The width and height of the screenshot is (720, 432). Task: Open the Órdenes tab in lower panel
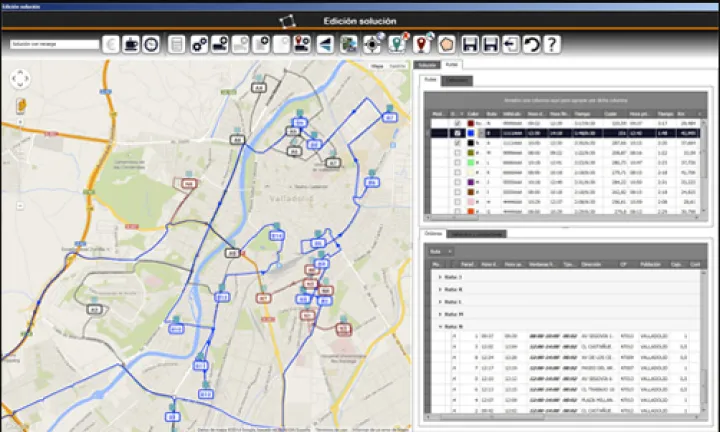click(x=432, y=233)
